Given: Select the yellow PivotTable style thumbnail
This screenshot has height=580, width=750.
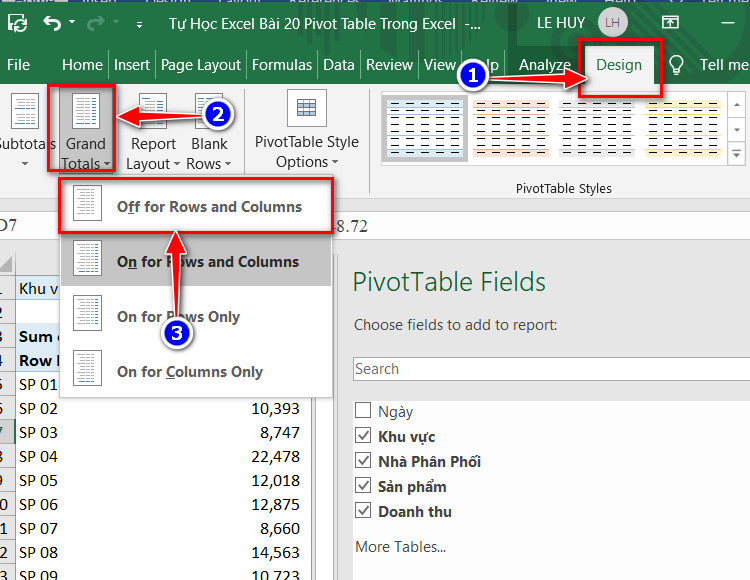Looking at the screenshot, I should (x=683, y=128).
